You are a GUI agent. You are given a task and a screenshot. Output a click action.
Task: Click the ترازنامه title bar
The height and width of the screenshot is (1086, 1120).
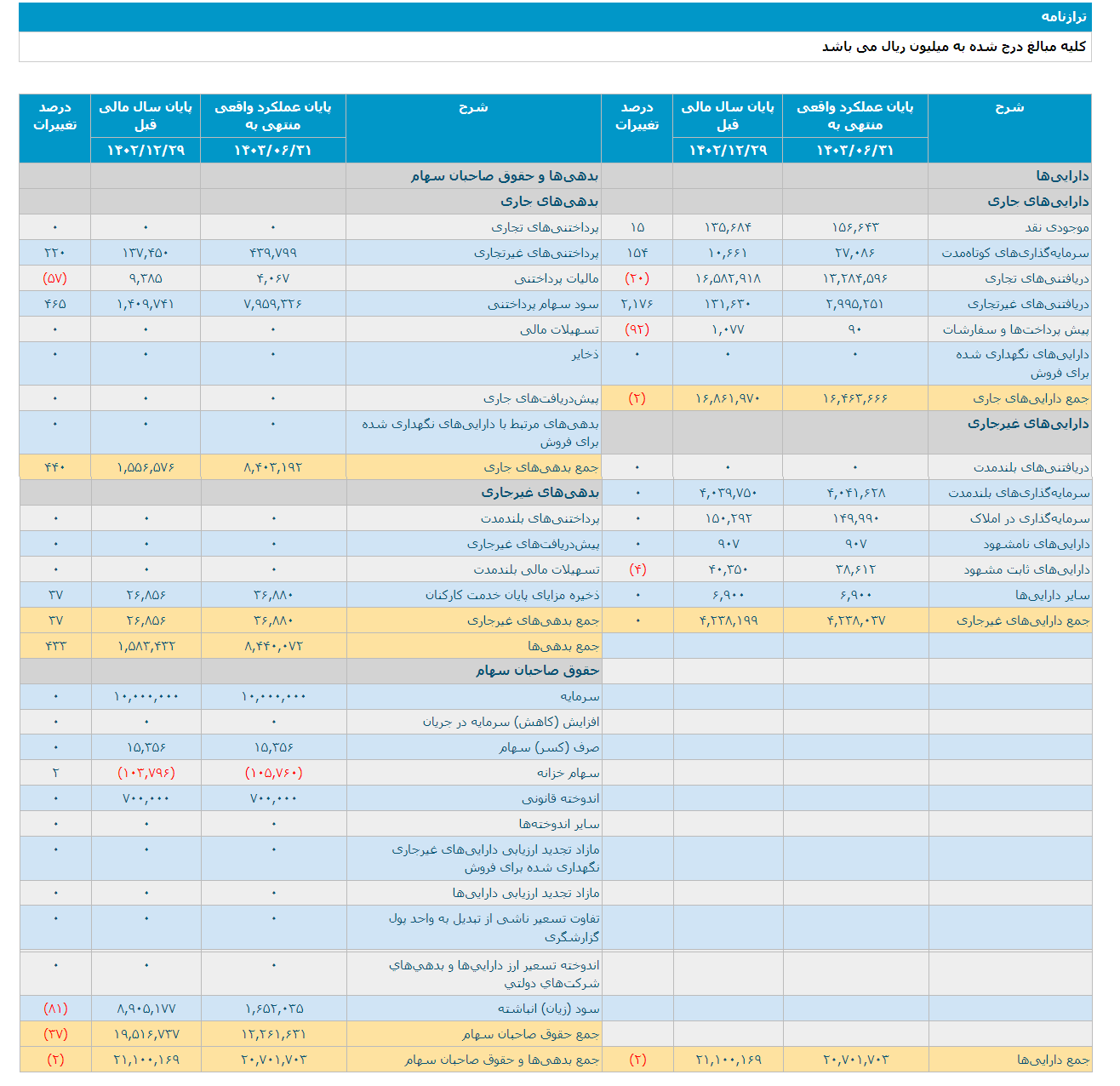[x=1063, y=17]
